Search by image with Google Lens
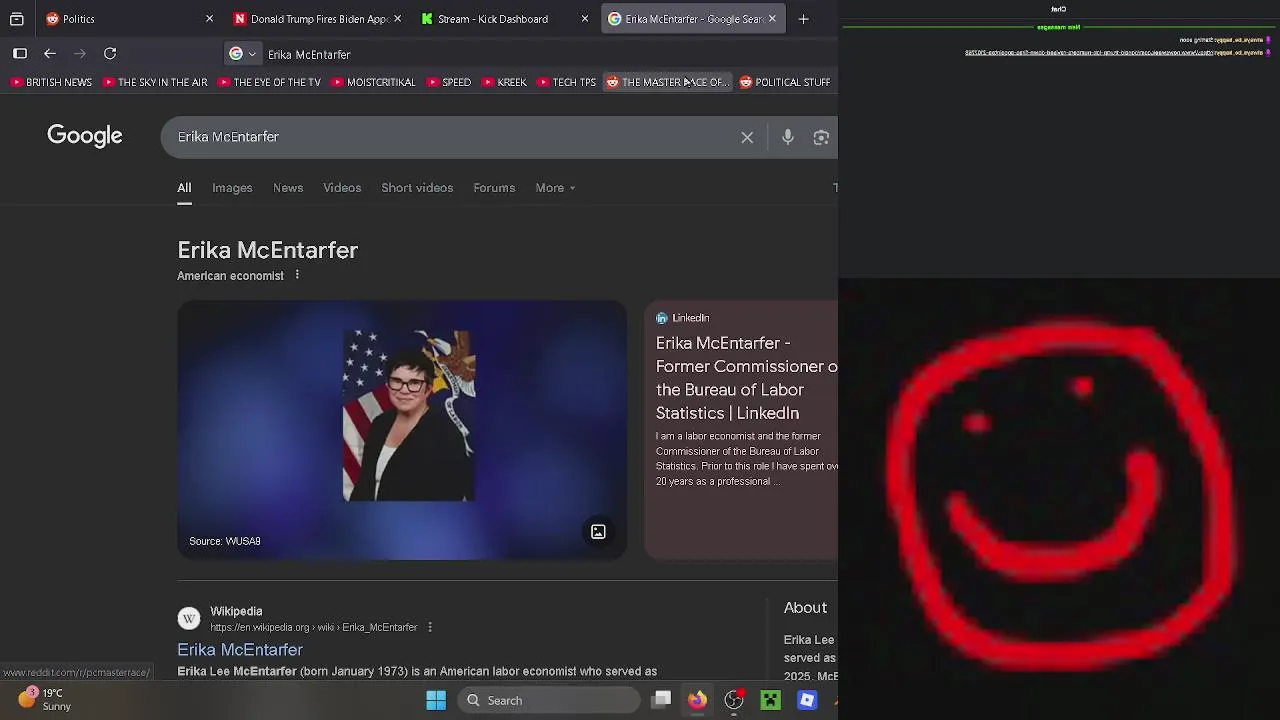The image size is (1280, 720). pos(821,138)
